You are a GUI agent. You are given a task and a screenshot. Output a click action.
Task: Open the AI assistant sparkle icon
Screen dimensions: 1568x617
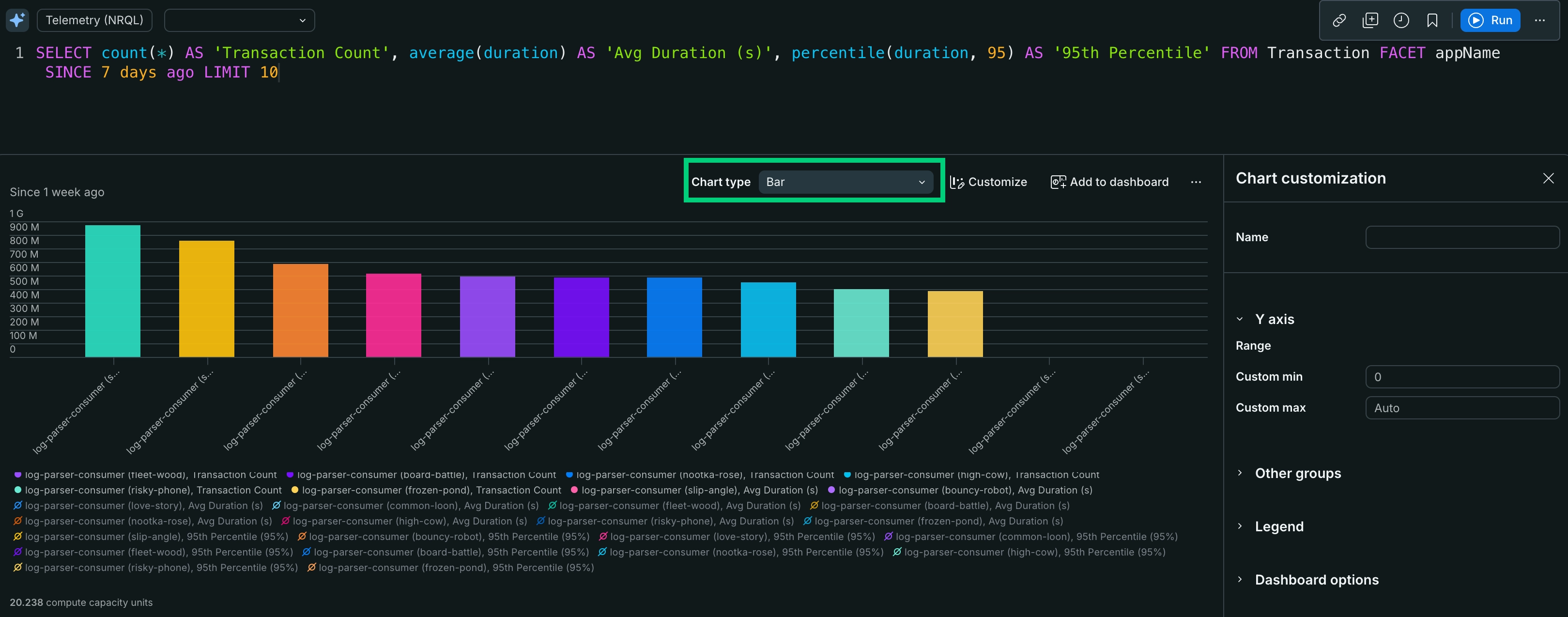pos(17,20)
